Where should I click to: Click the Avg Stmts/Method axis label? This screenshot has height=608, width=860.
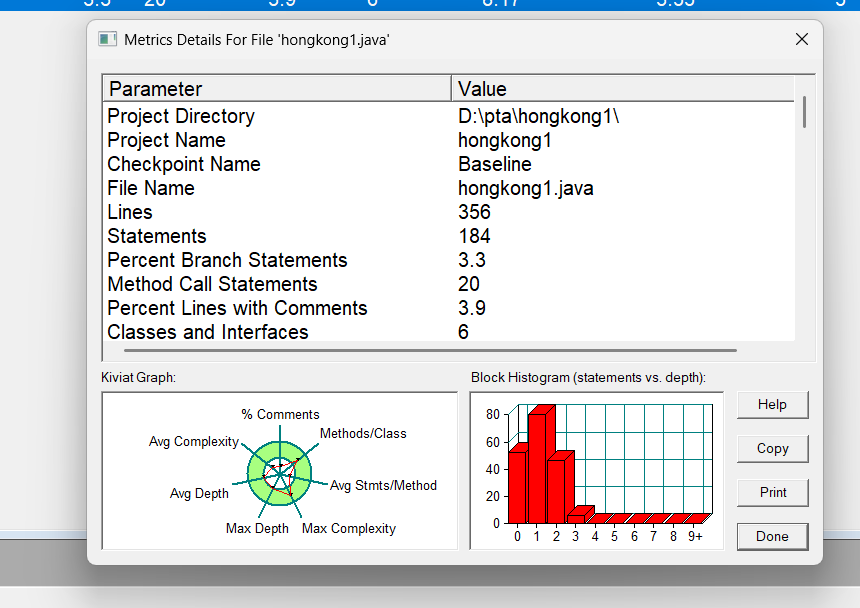click(383, 486)
